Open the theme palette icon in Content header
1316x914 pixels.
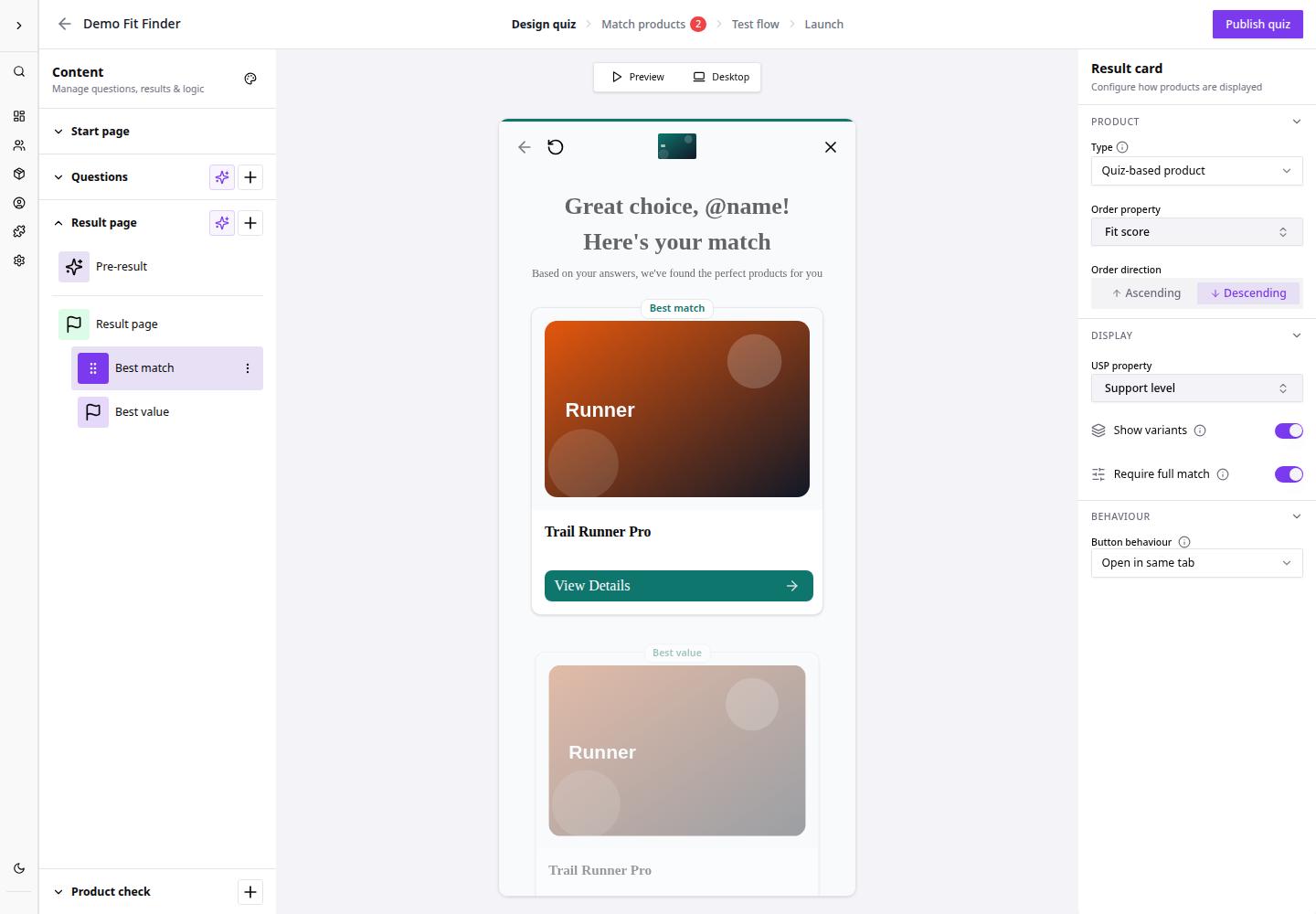point(250,79)
